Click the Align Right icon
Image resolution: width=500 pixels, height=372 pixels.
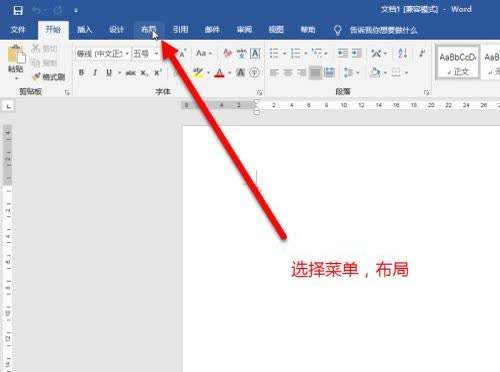point(302,73)
